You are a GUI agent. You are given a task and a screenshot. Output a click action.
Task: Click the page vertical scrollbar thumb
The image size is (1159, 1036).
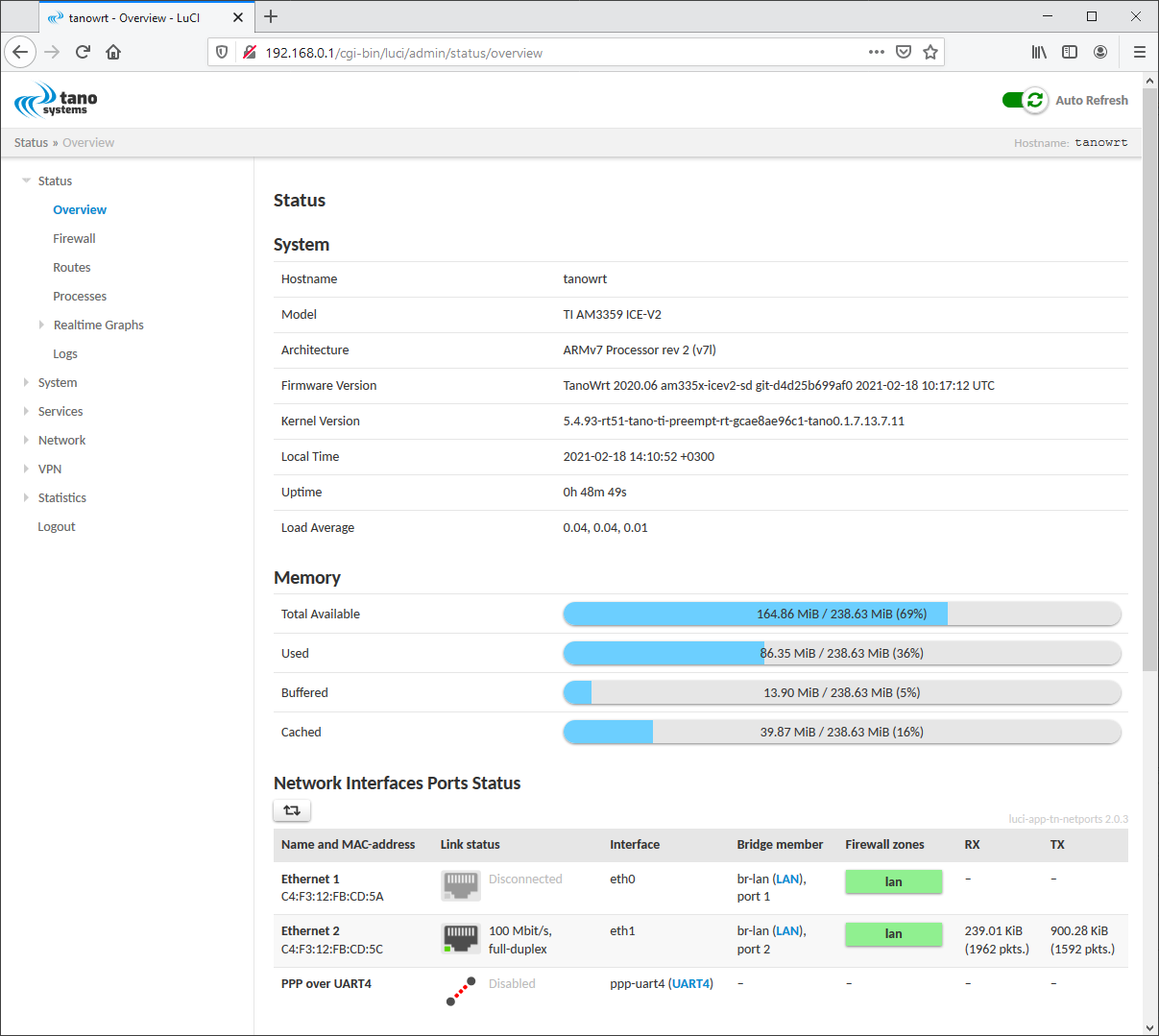(1150, 379)
